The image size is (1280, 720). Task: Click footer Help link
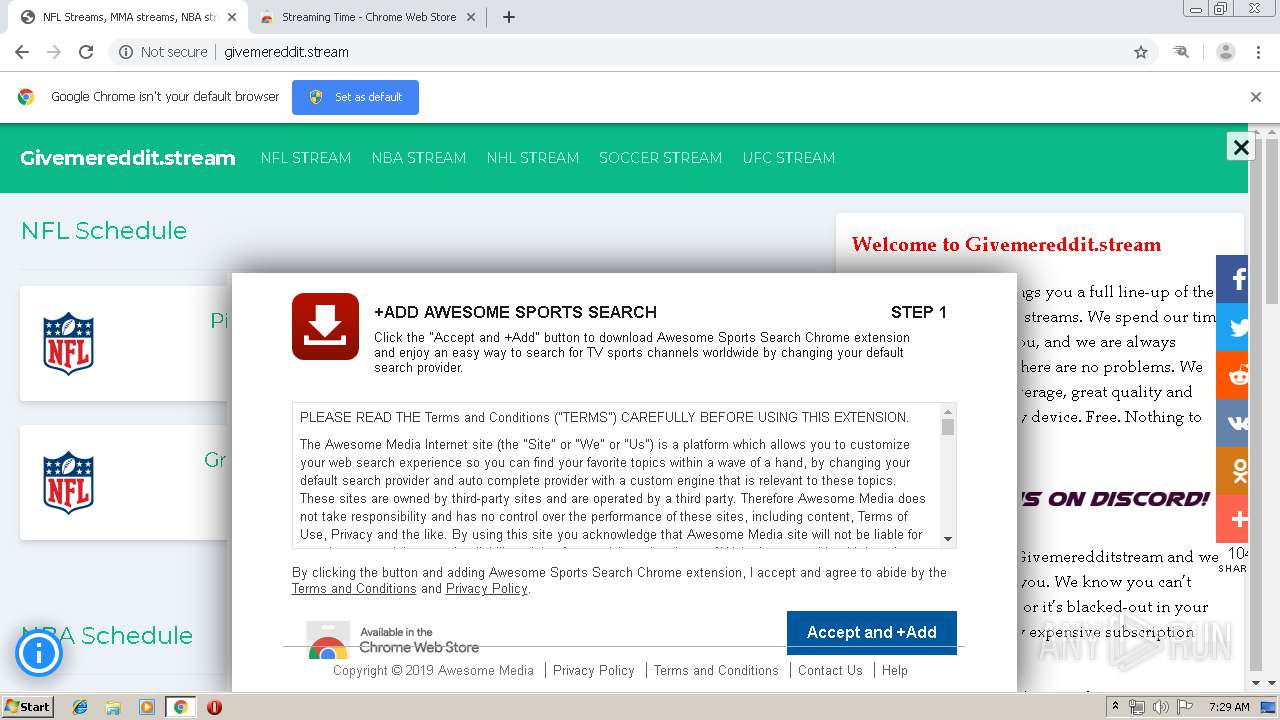click(x=895, y=670)
